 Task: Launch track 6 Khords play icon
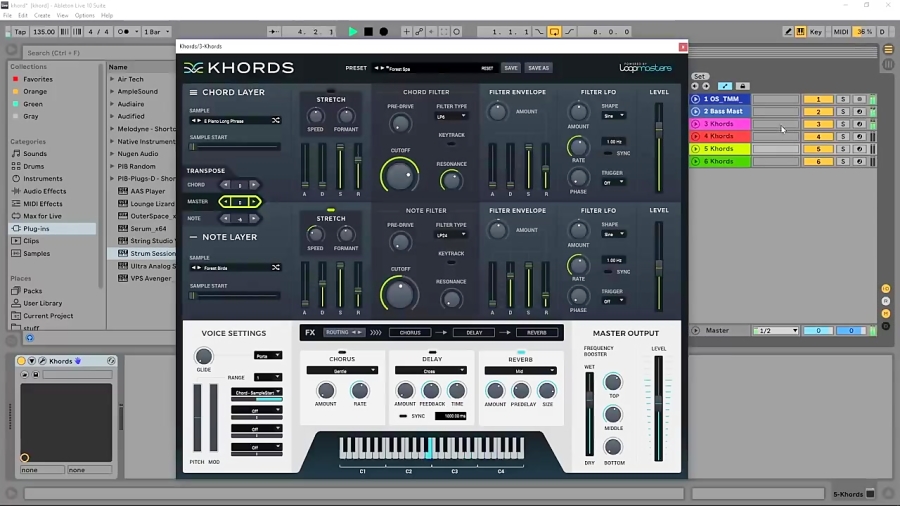pyautogui.click(x=696, y=162)
